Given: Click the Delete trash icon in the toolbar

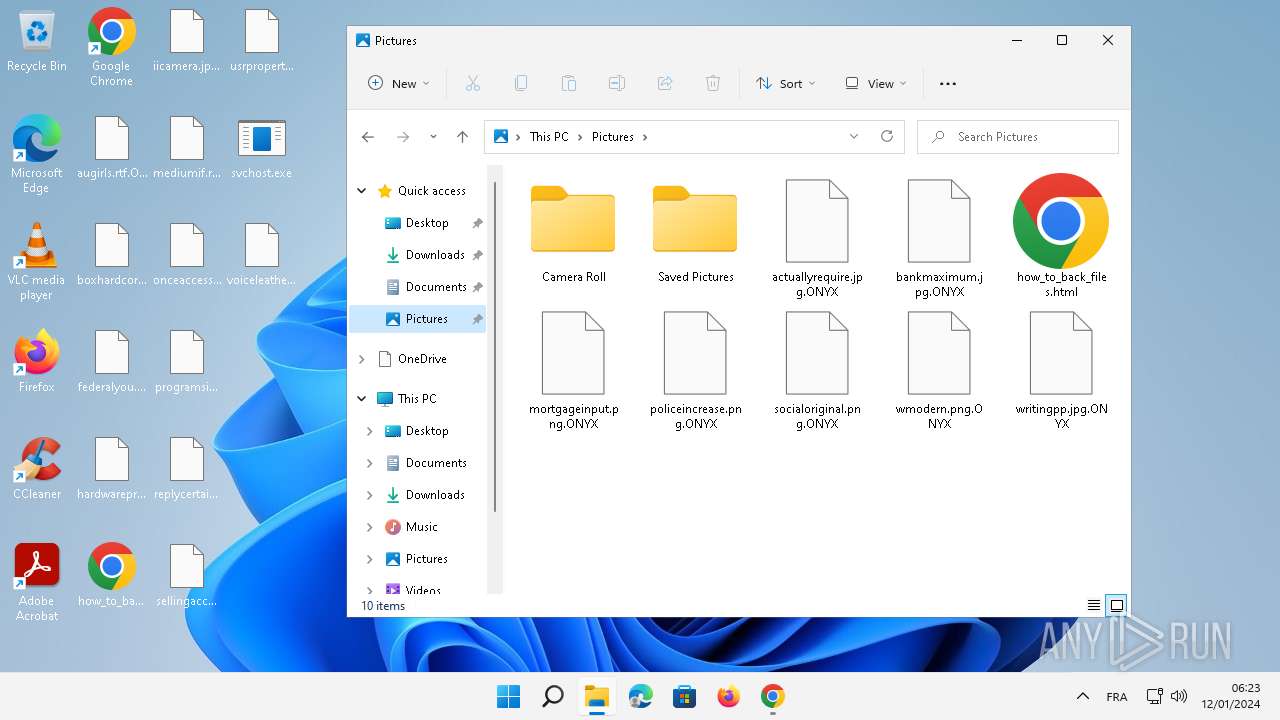Looking at the screenshot, I should 713,84.
